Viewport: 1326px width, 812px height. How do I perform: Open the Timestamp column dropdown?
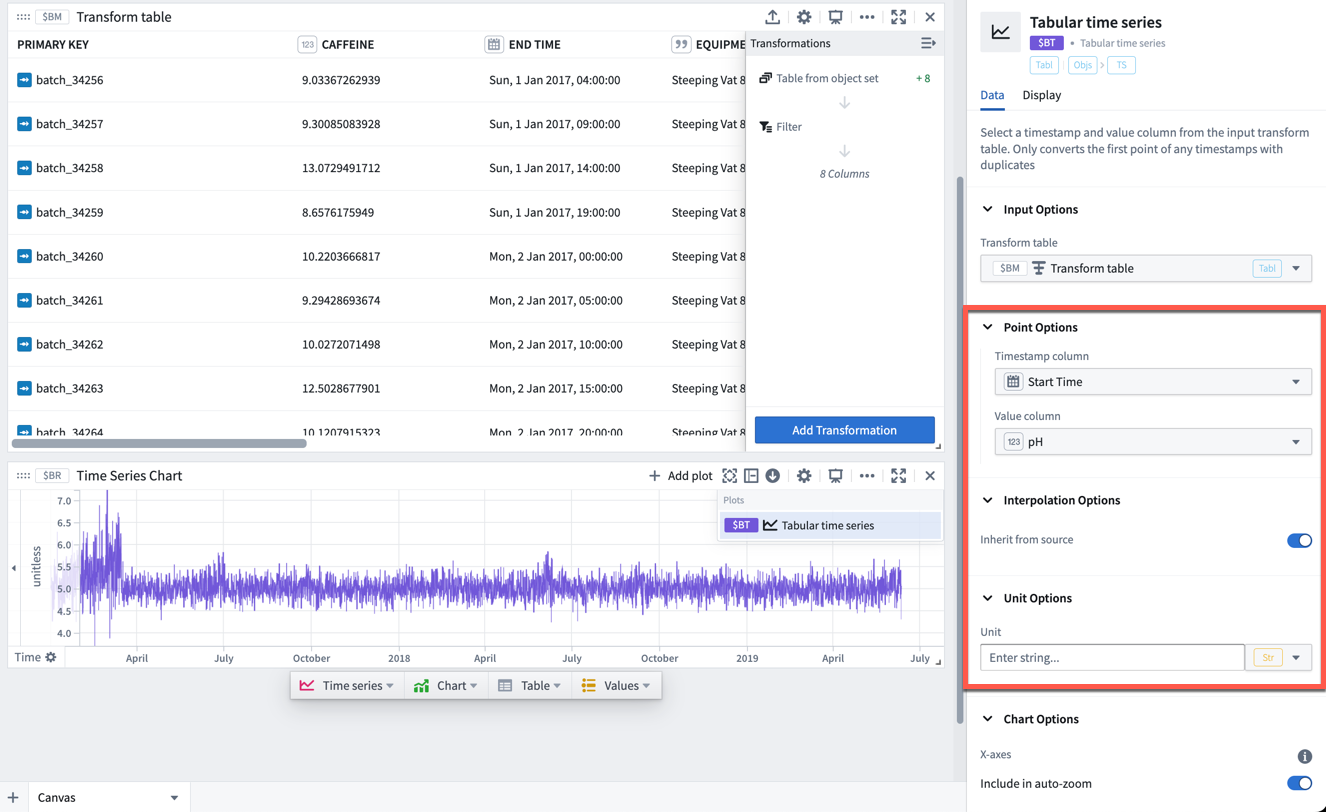(x=1153, y=382)
